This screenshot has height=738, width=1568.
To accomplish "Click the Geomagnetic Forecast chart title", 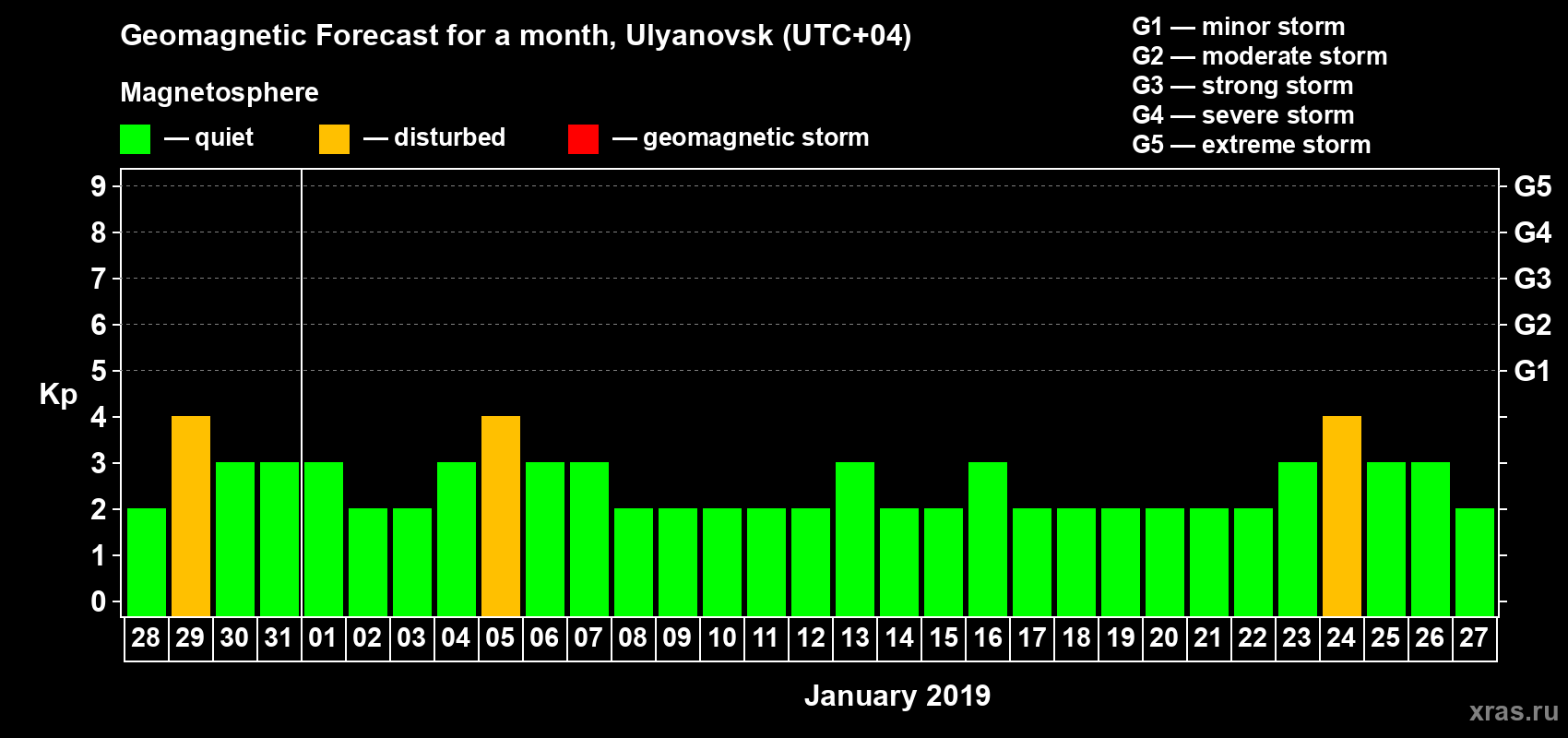I will (516, 36).
